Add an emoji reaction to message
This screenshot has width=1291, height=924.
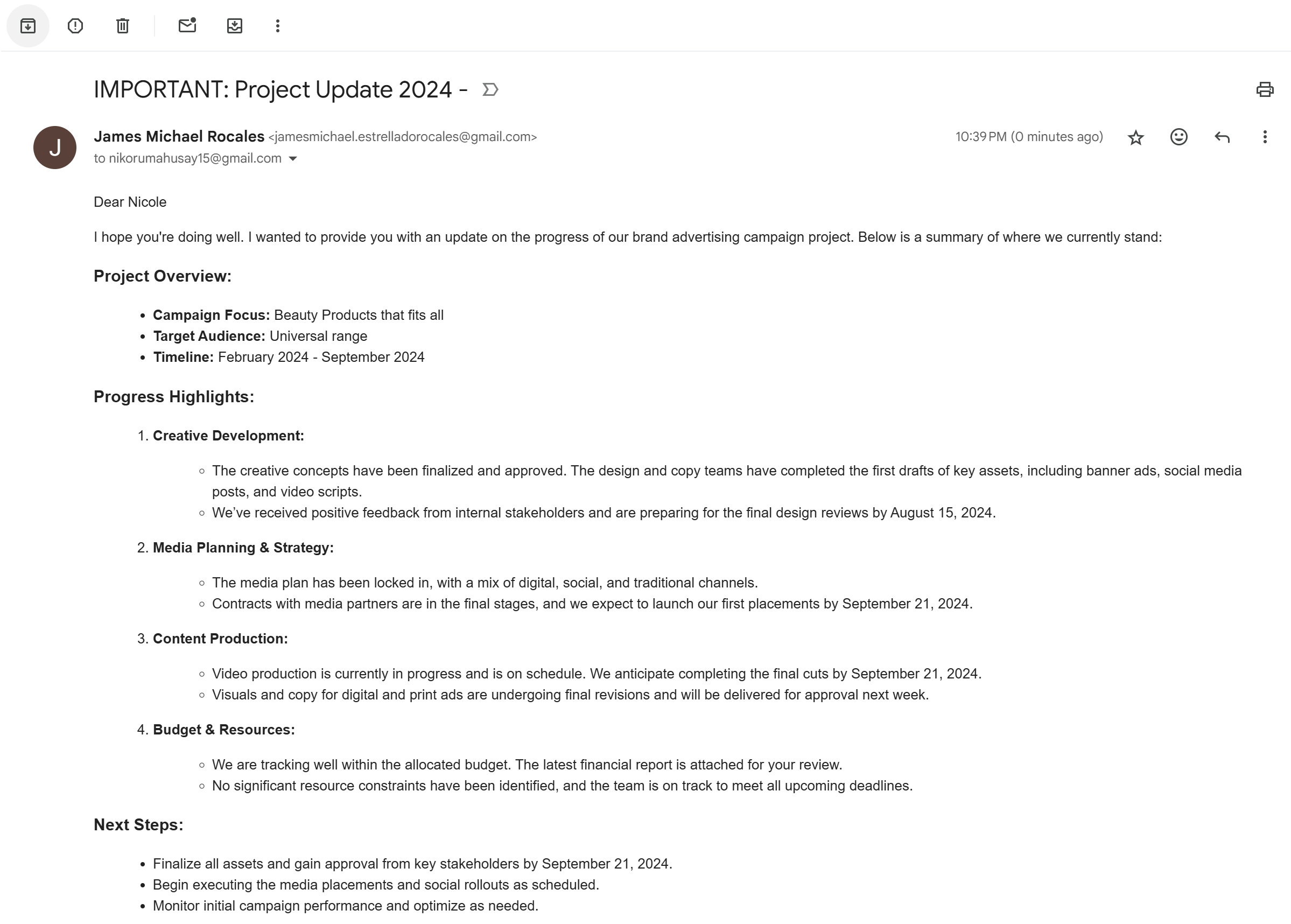[x=1178, y=137]
